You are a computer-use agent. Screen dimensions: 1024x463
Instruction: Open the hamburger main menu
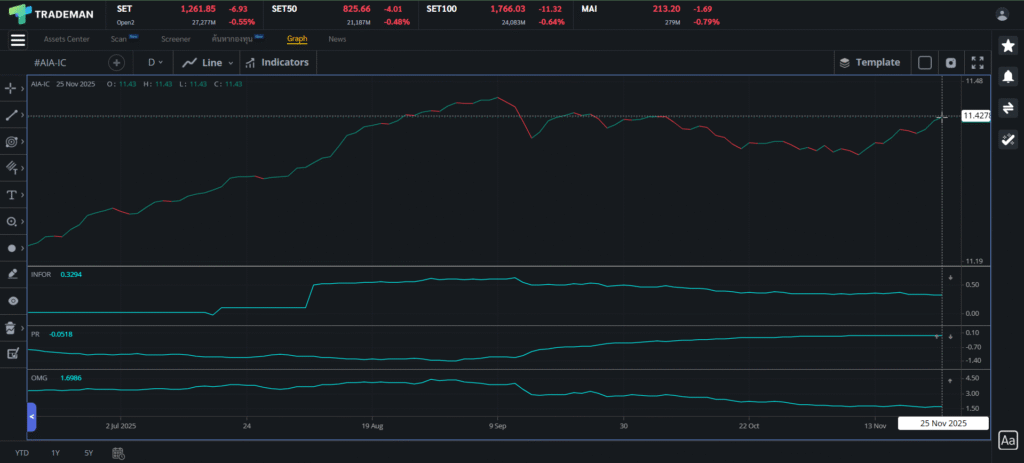click(x=18, y=40)
